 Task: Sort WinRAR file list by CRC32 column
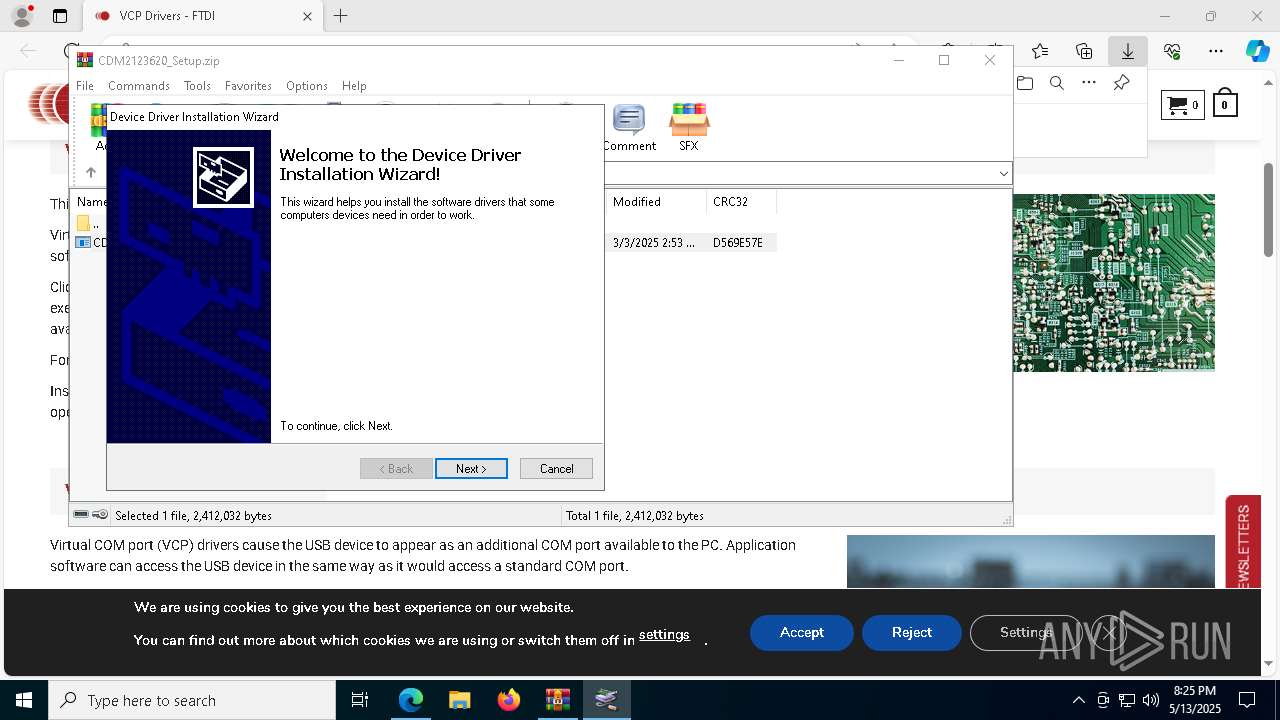point(741,202)
